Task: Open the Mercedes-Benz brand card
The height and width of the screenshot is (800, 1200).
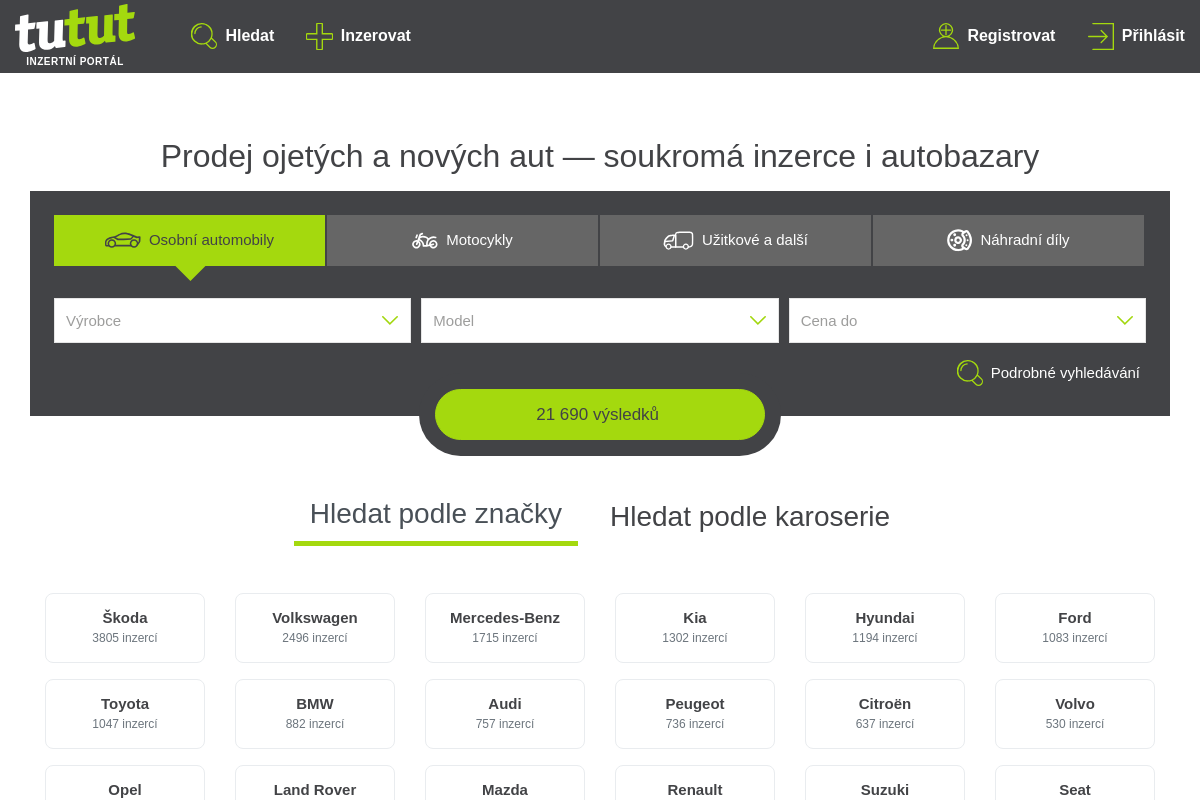Action: click(505, 628)
